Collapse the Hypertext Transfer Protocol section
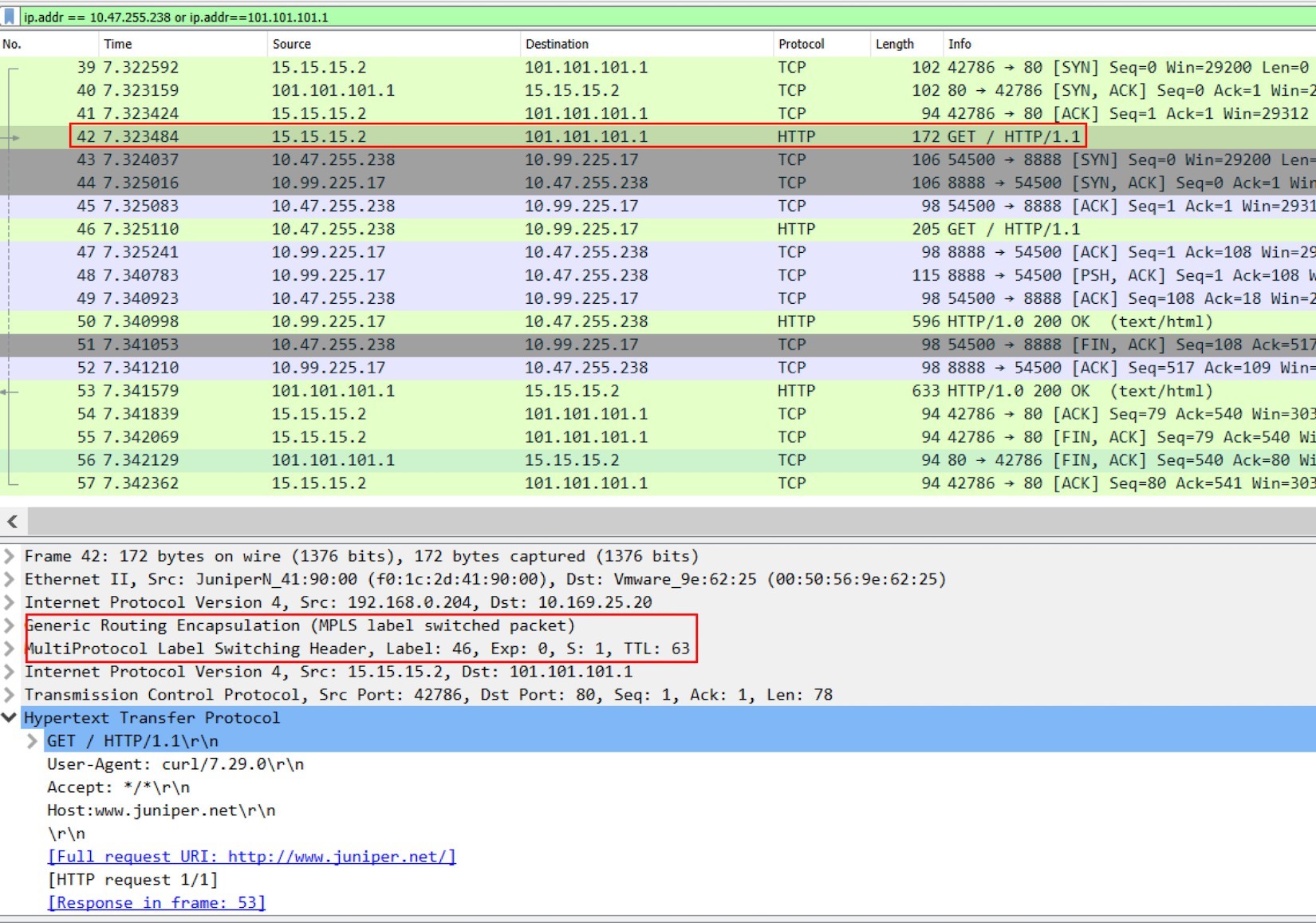 10,718
